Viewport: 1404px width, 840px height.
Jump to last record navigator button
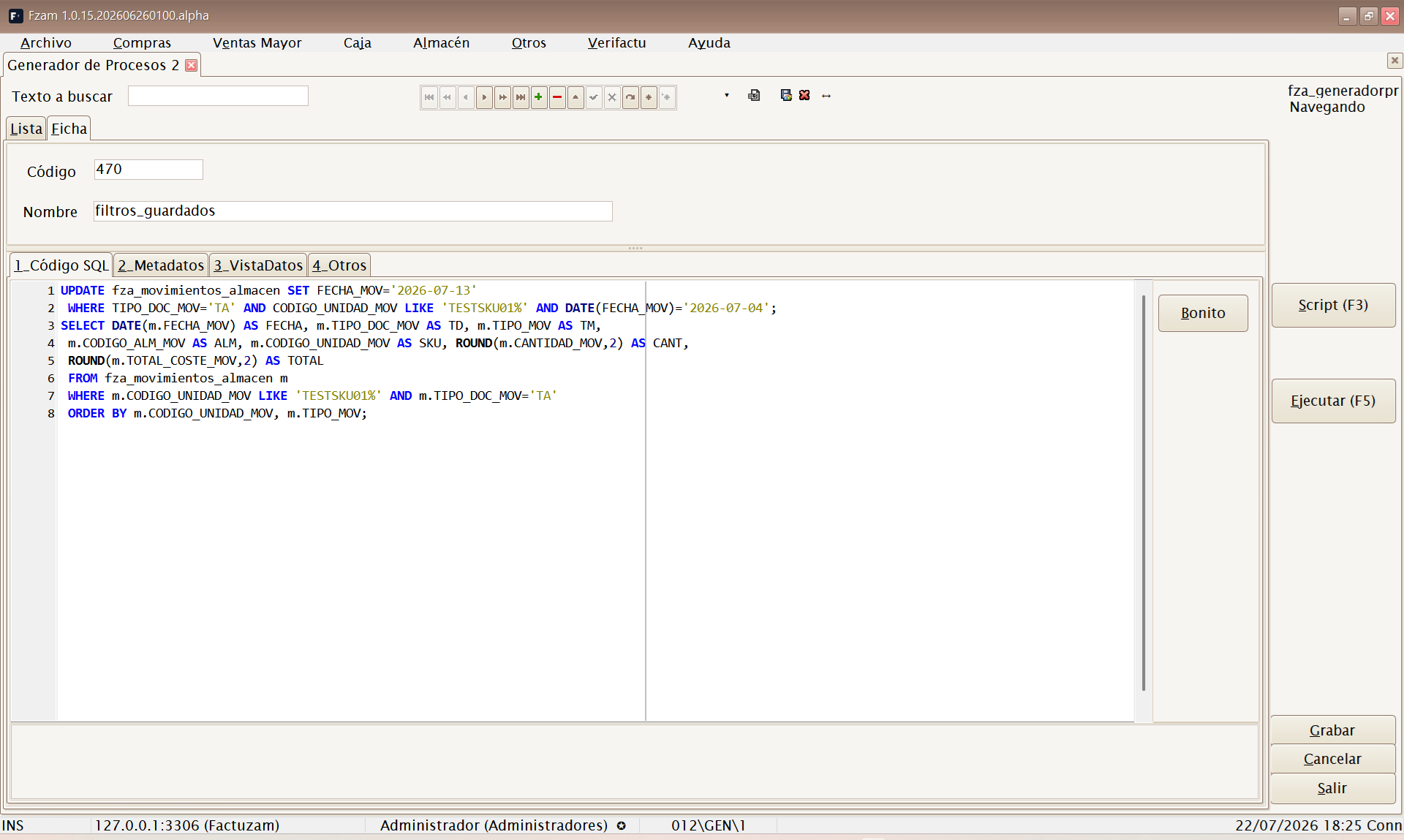pos(521,97)
